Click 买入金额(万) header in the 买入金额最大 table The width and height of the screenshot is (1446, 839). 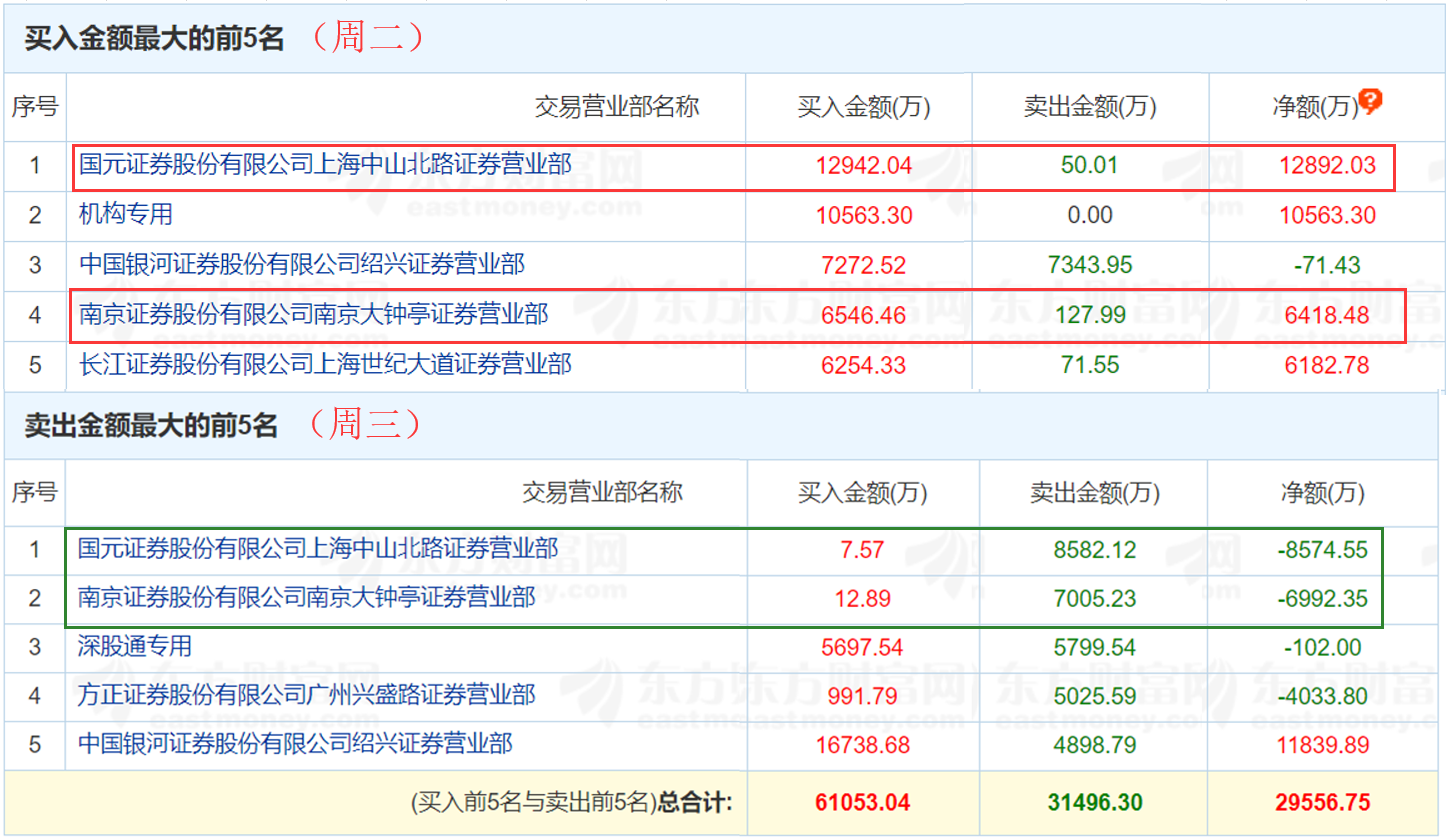click(864, 107)
